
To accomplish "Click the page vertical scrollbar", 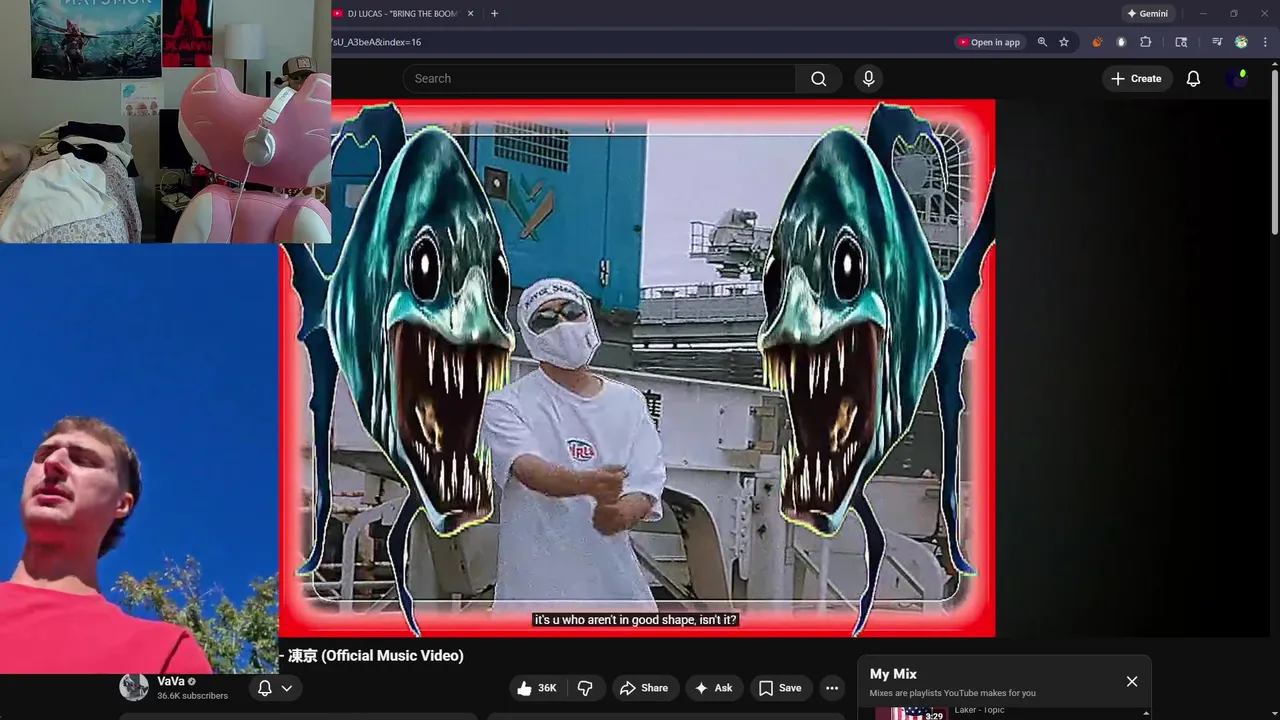I will [x=1274, y=150].
